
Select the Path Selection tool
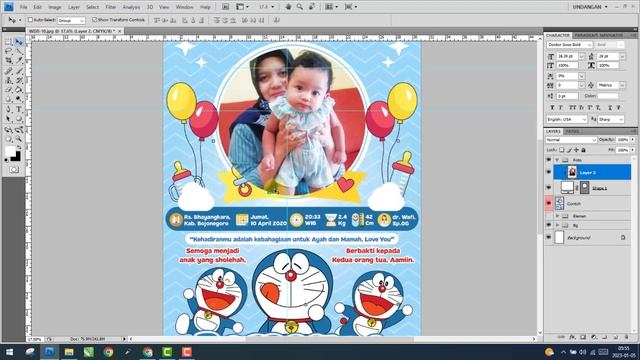point(9,119)
